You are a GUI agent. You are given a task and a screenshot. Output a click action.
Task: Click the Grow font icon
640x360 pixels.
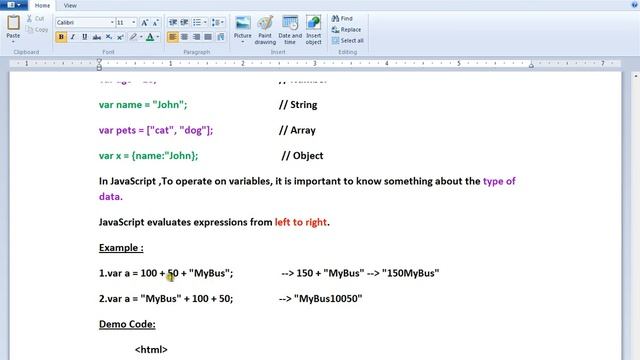click(144, 22)
